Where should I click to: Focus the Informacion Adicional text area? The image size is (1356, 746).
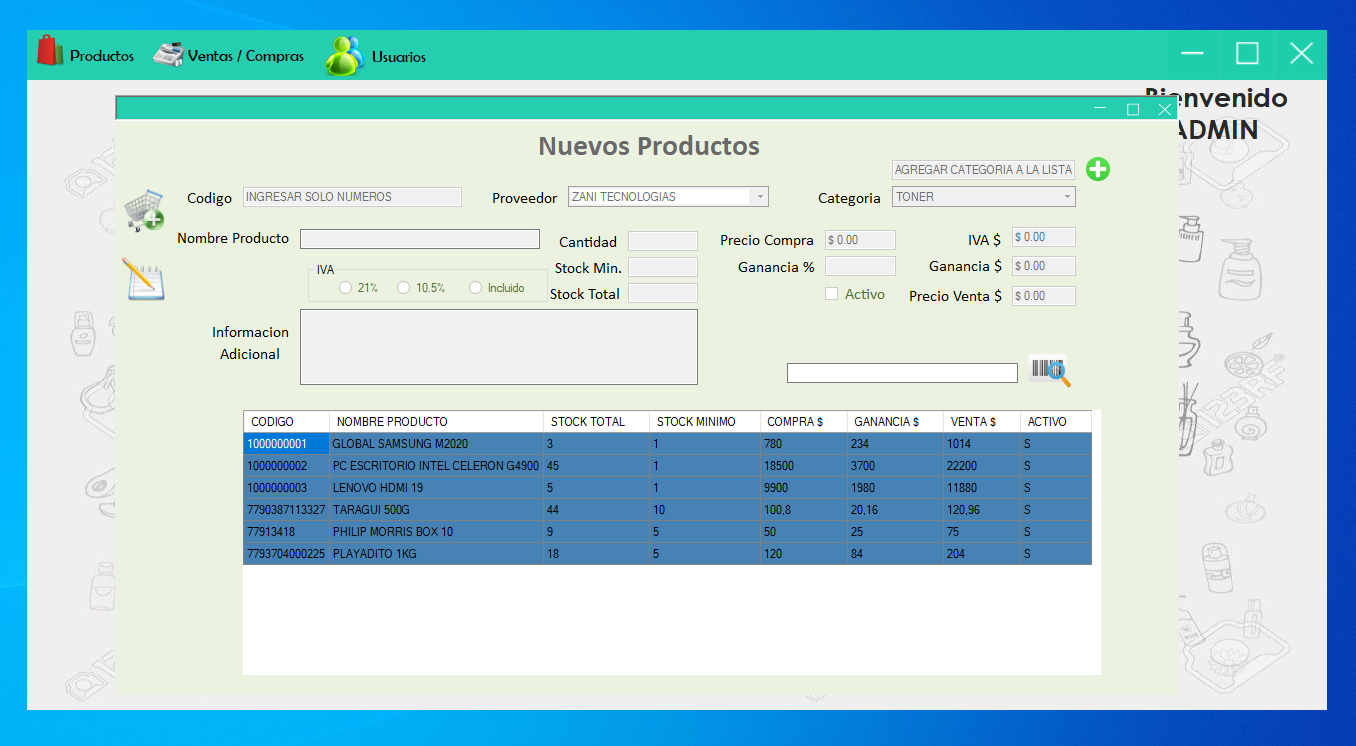(499, 347)
